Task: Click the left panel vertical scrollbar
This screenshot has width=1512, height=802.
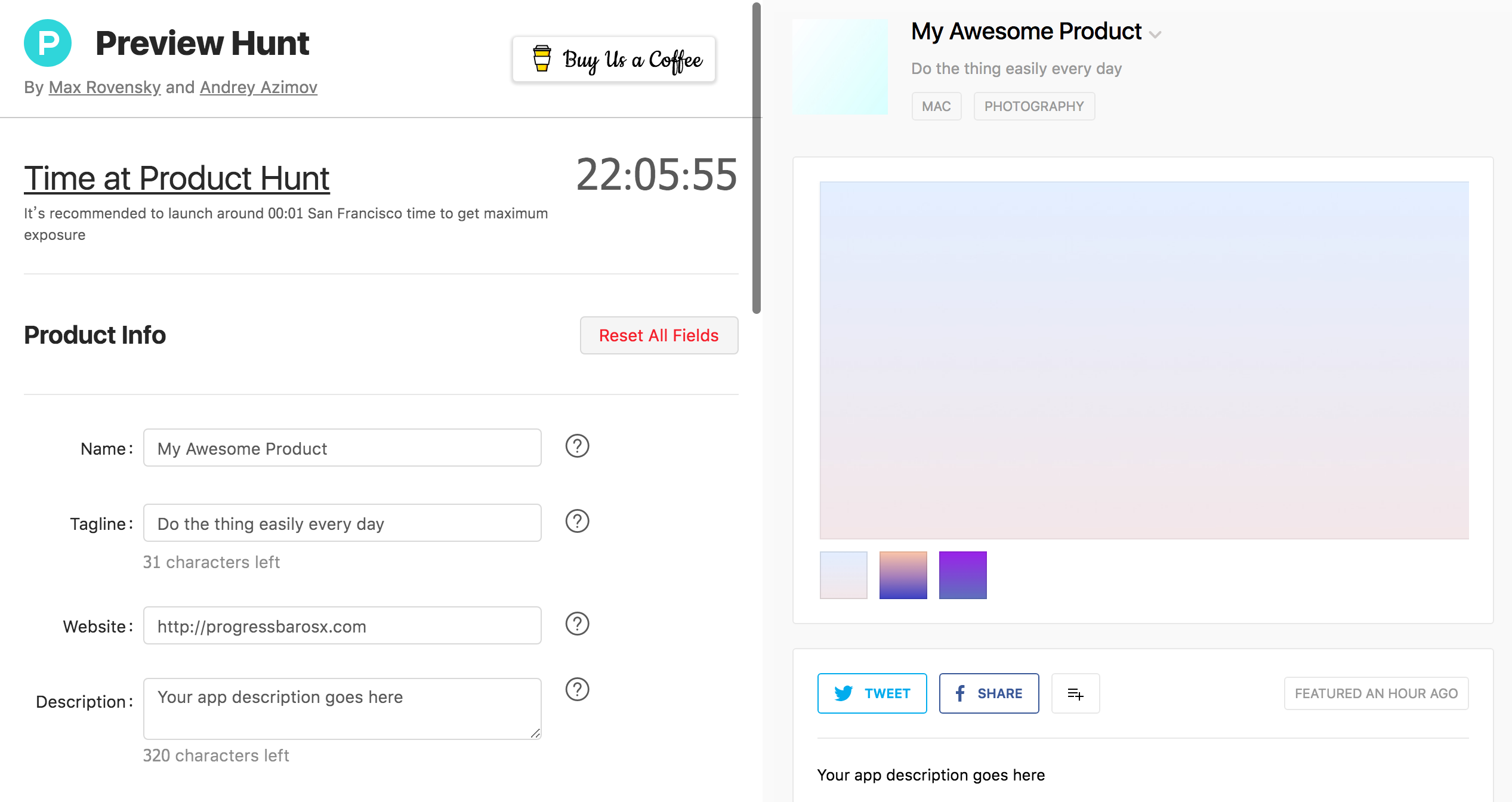Action: pyautogui.click(x=756, y=158)
